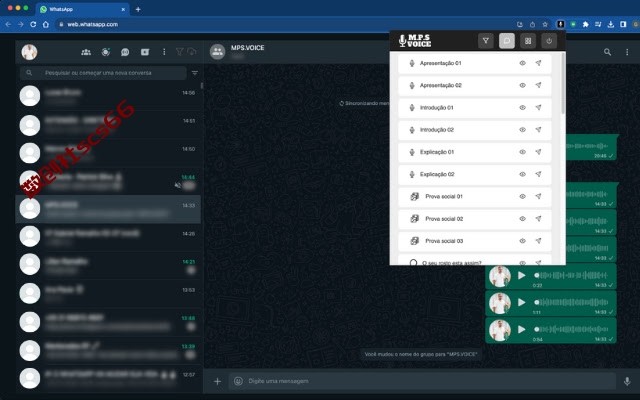Preview Prova social 02 with eye icon
Image resolution: width=640 pixels, height=400 pixels.
(x=522, y=219)
